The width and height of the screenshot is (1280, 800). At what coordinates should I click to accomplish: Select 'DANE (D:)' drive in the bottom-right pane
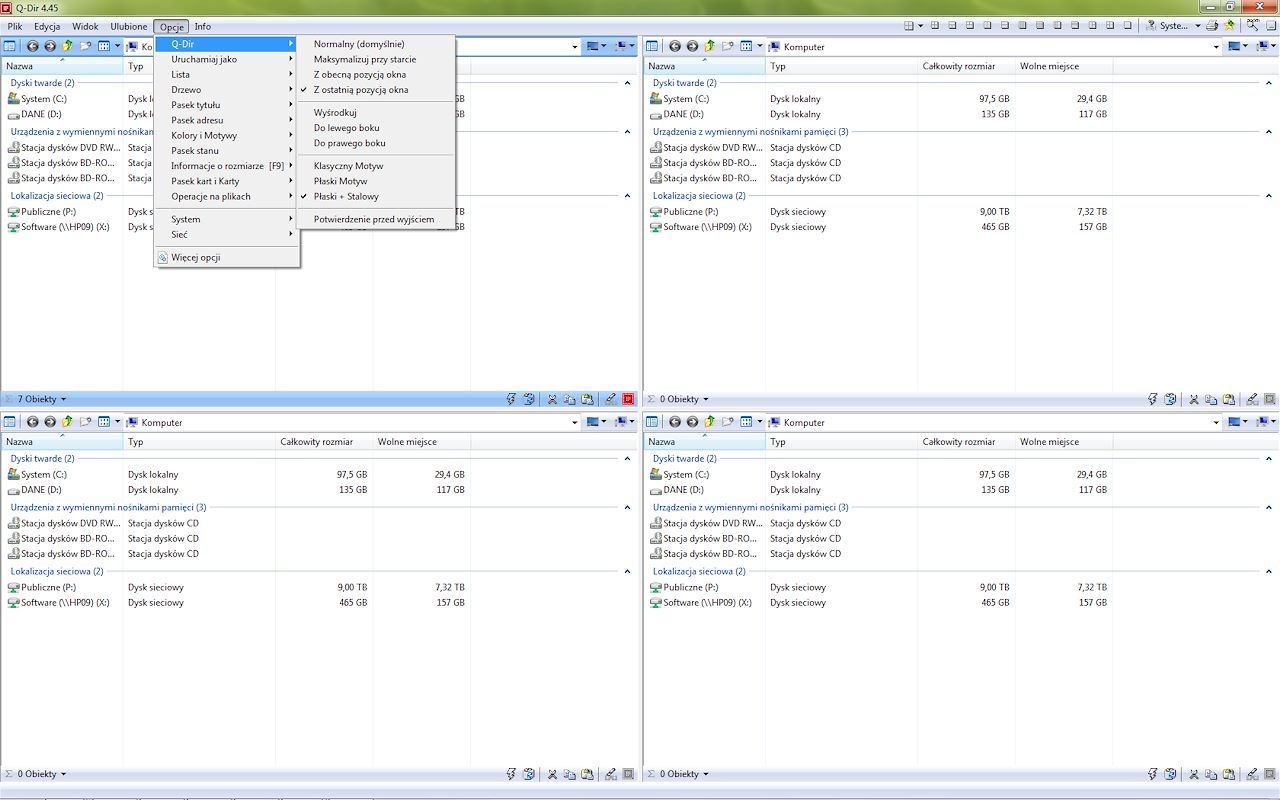click(x=686, y=490)
